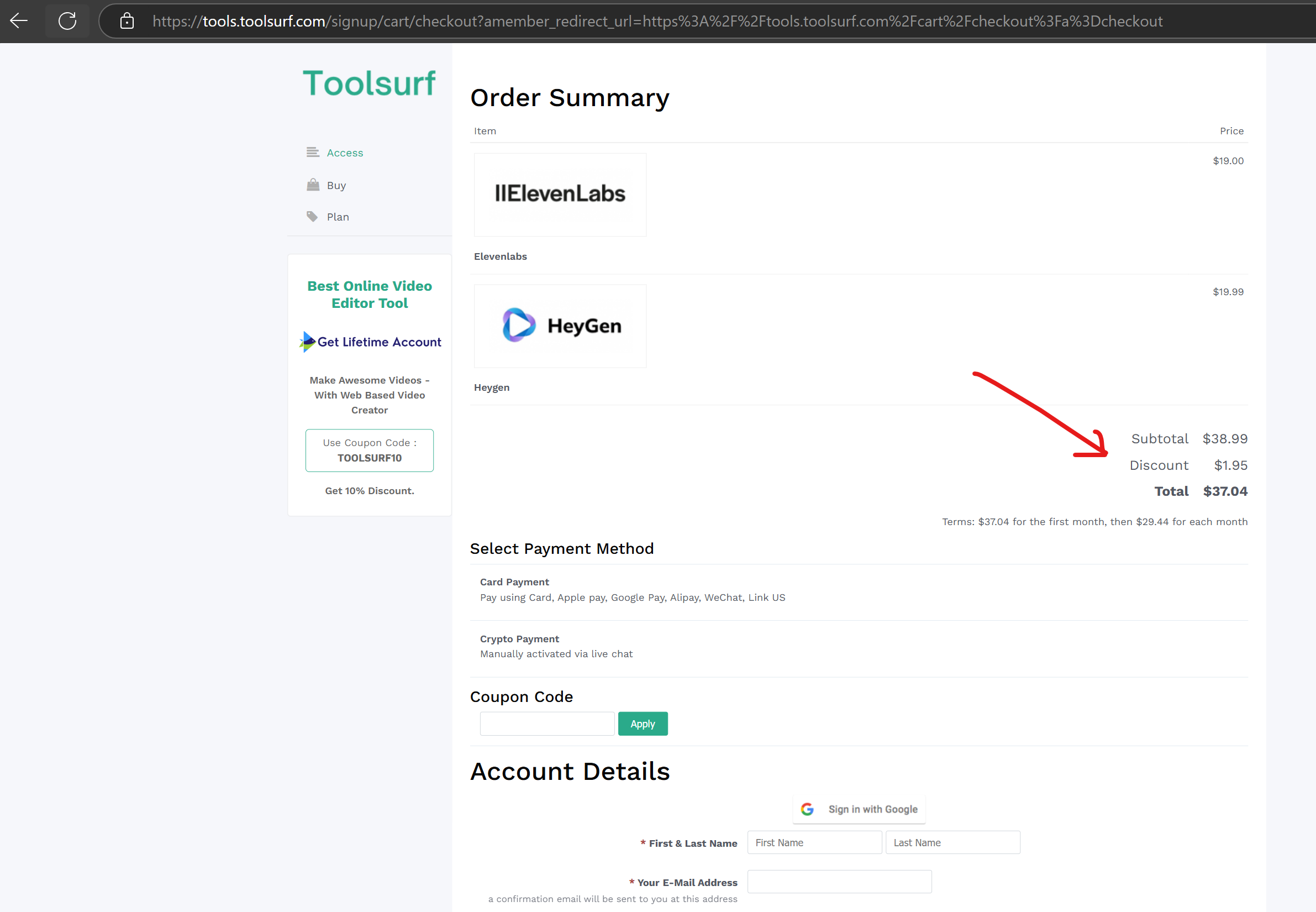
Task: Click the Access menu list icon
Action: coord(313,152)
